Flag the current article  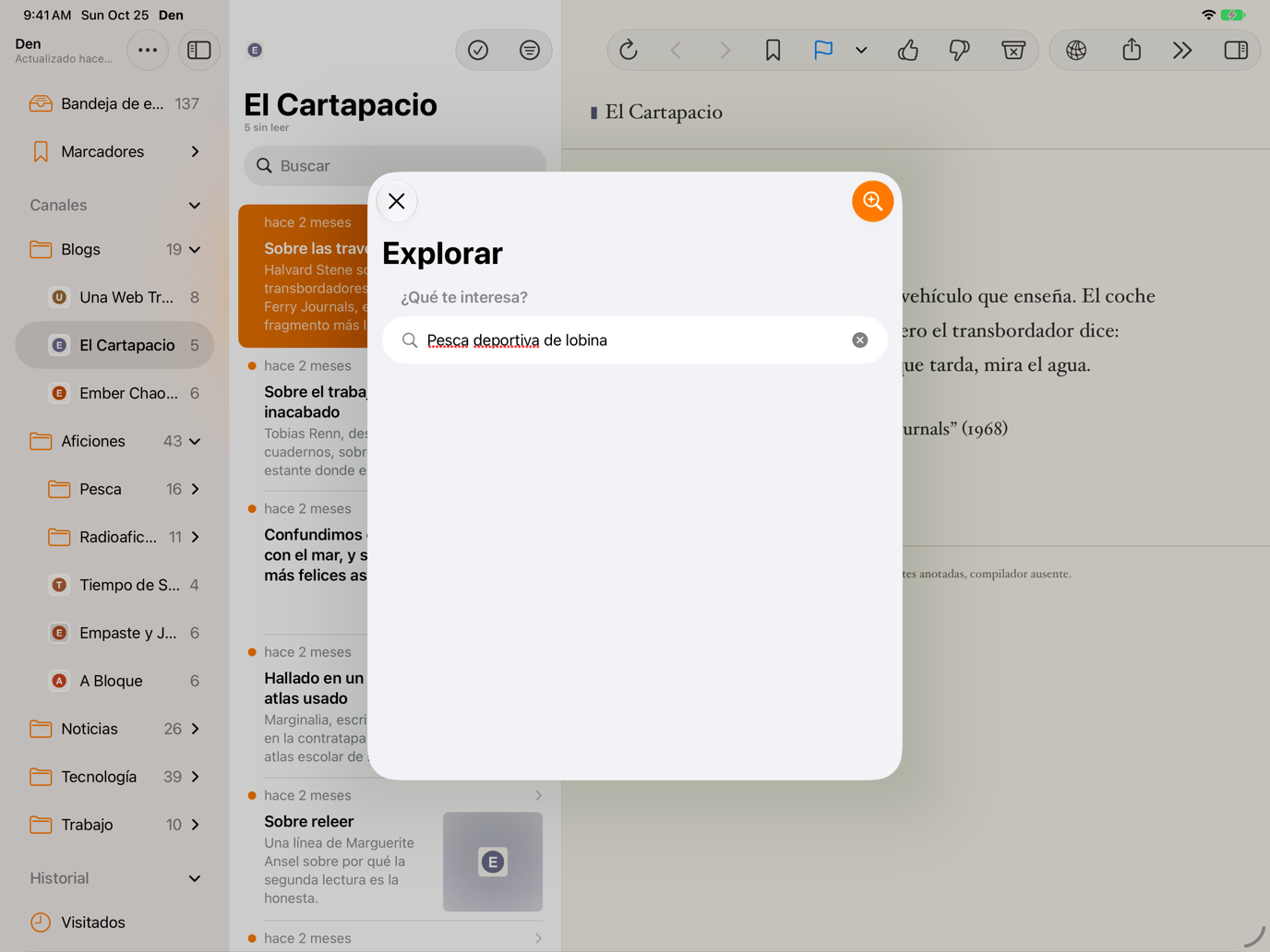pos(823,50)
